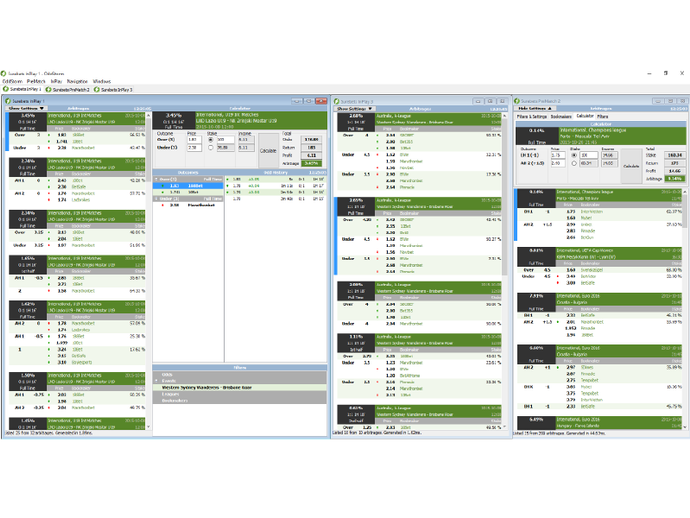Open the Navigation menu
Image resolution: width=690 pixels, height=518 pixels.
(x=77, y=81)
